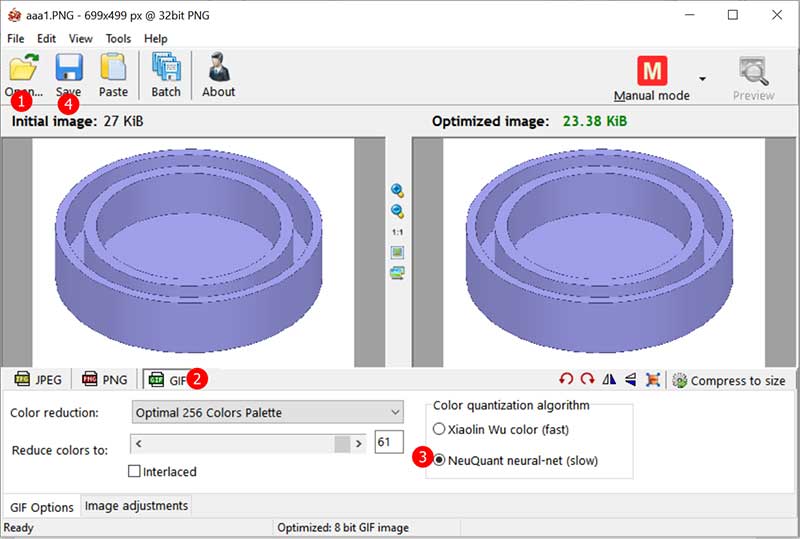
Task: Zoom out using the magnifier minus icon
Action: click(397, 211)
